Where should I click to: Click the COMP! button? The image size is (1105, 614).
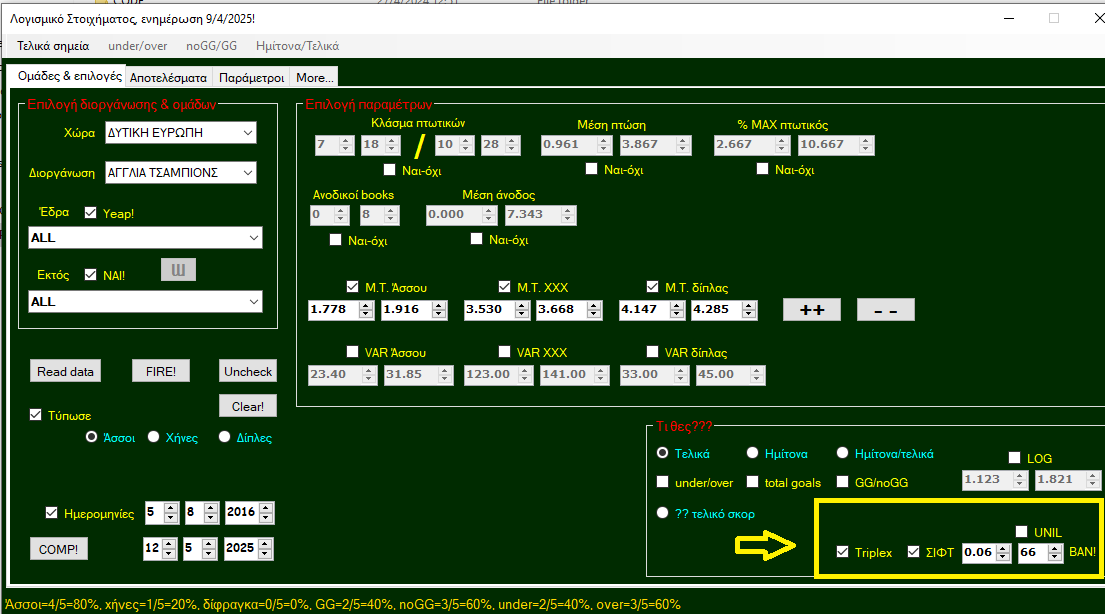[58, 549]
